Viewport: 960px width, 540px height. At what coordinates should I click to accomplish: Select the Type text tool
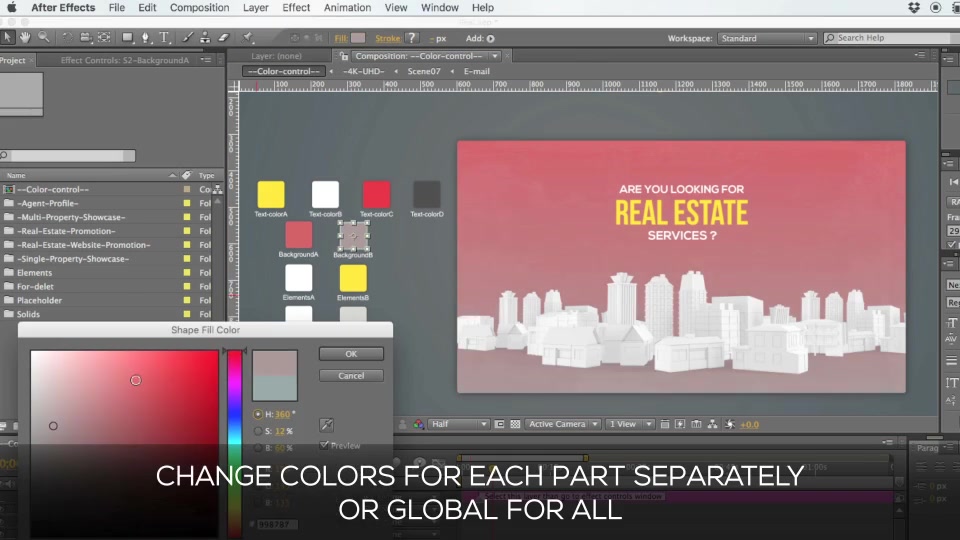click(x=164, y=37)
